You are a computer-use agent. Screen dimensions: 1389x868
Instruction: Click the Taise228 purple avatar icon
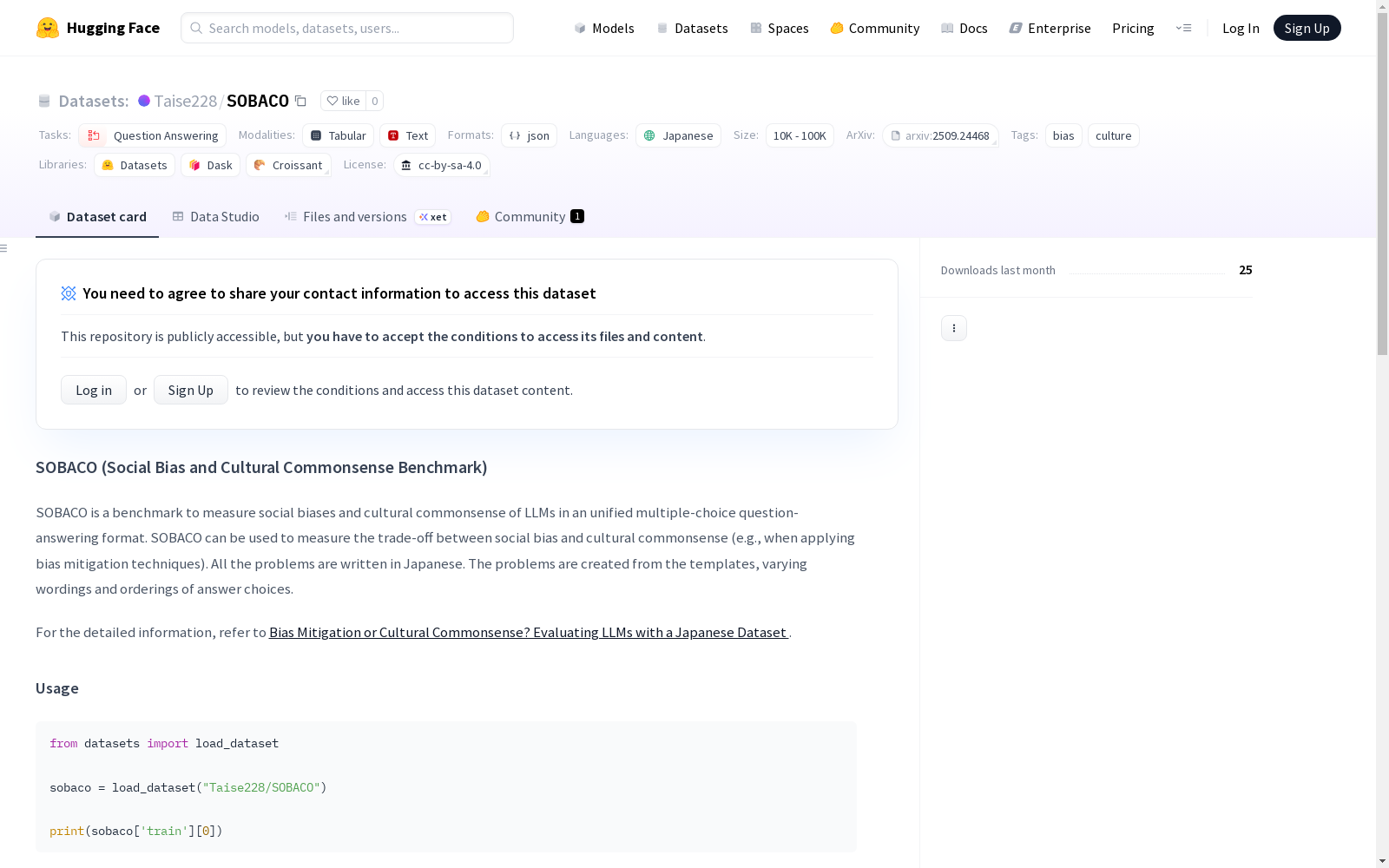pyautogui.click(x=144, y=101)
